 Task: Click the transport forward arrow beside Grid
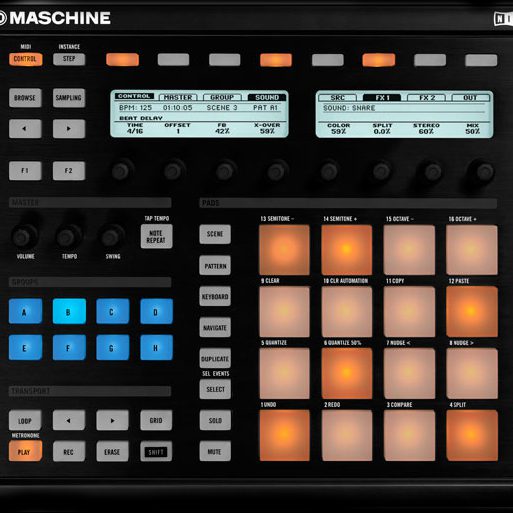[x=112, y=420]
